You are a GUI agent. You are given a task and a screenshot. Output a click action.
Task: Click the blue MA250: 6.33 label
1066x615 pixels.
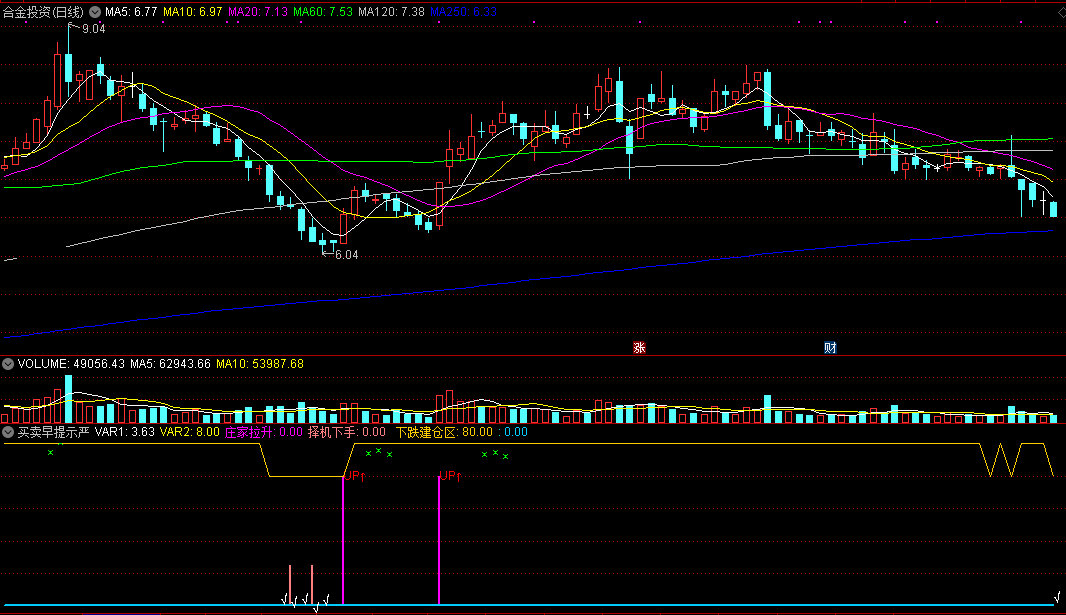(x=464, y=12)
